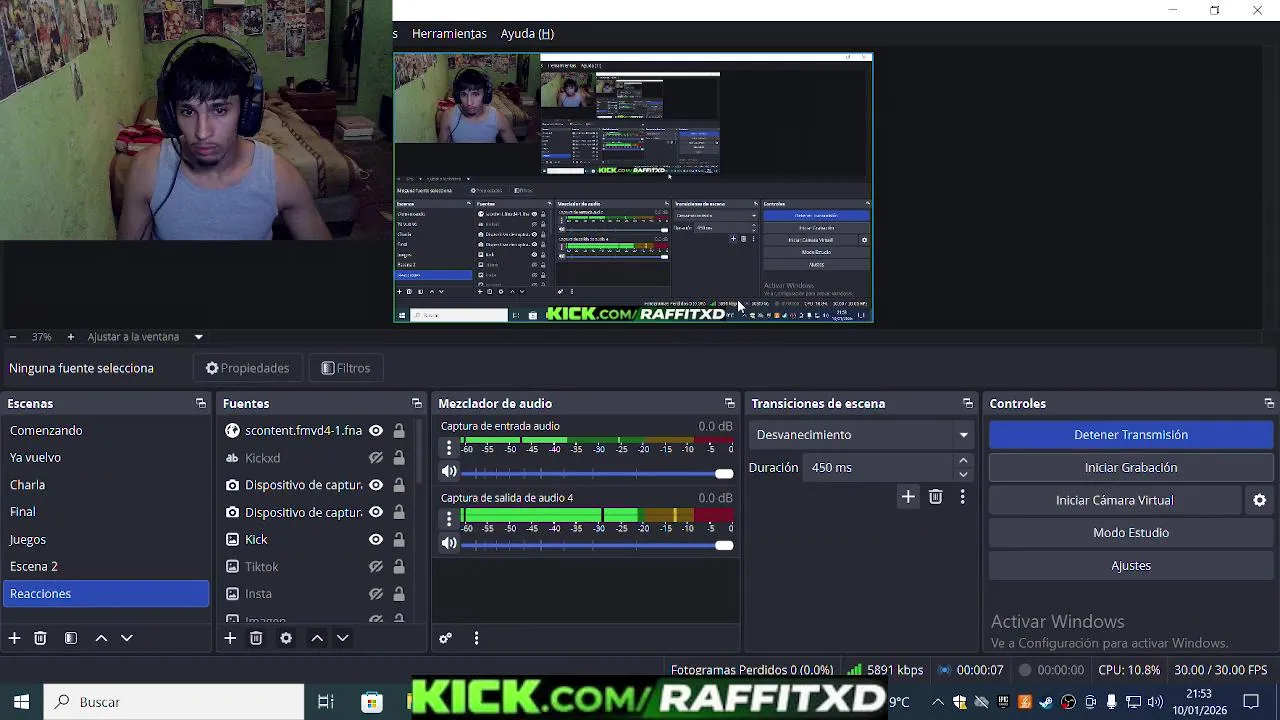Open Task View on taskbar
This screenshot has height=720, width=1280.
tap(326, 702)
